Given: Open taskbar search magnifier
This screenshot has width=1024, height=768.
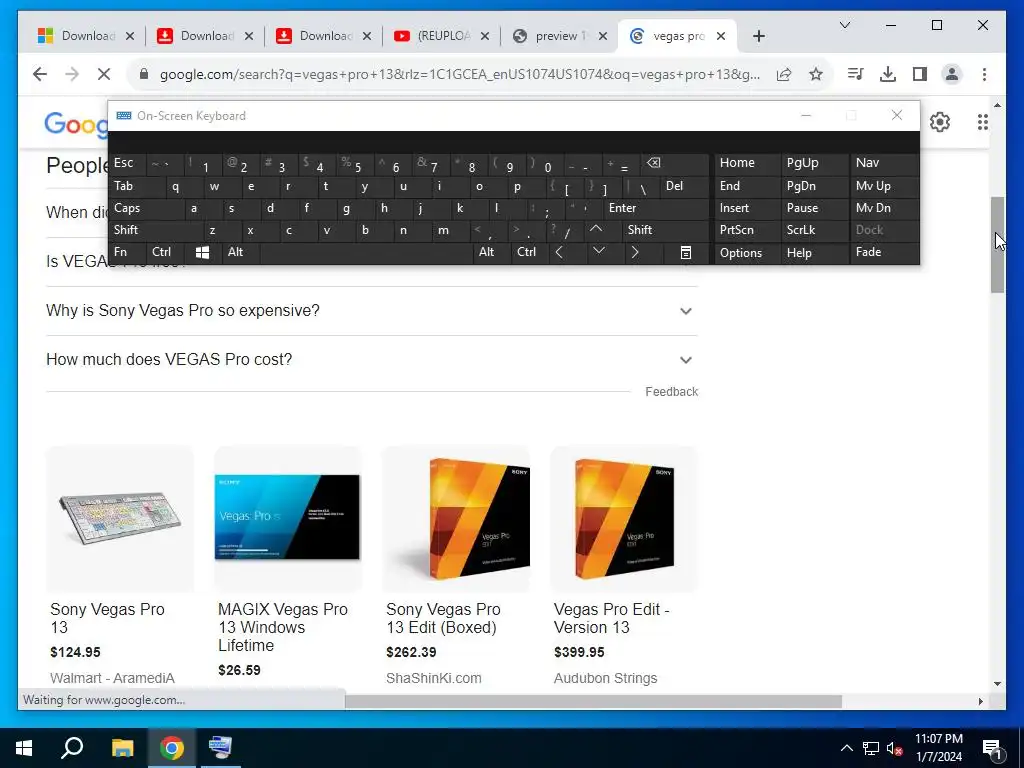Looking at the screenshot, I should [72, 748].
